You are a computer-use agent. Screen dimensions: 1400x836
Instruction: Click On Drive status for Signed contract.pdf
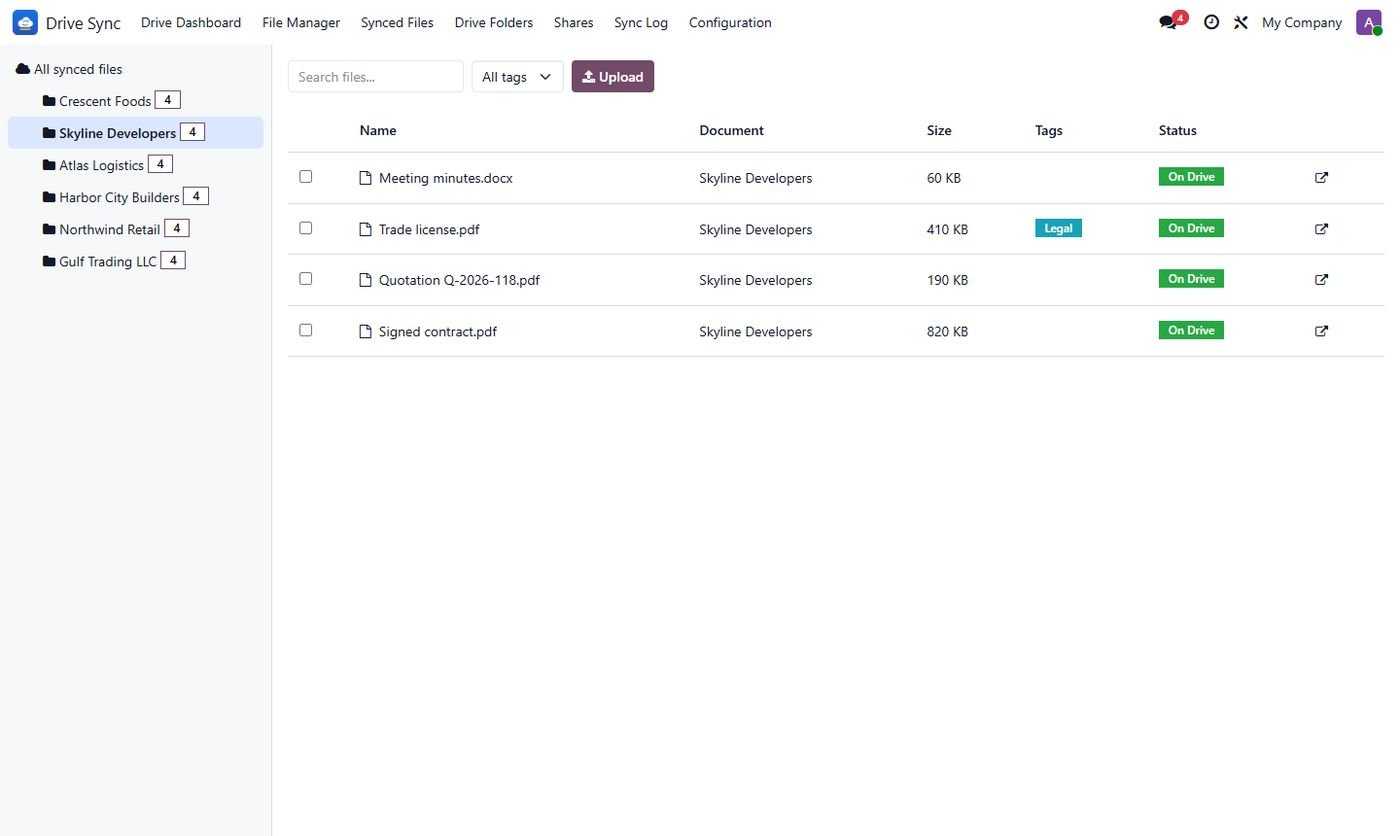[1191, 330]
